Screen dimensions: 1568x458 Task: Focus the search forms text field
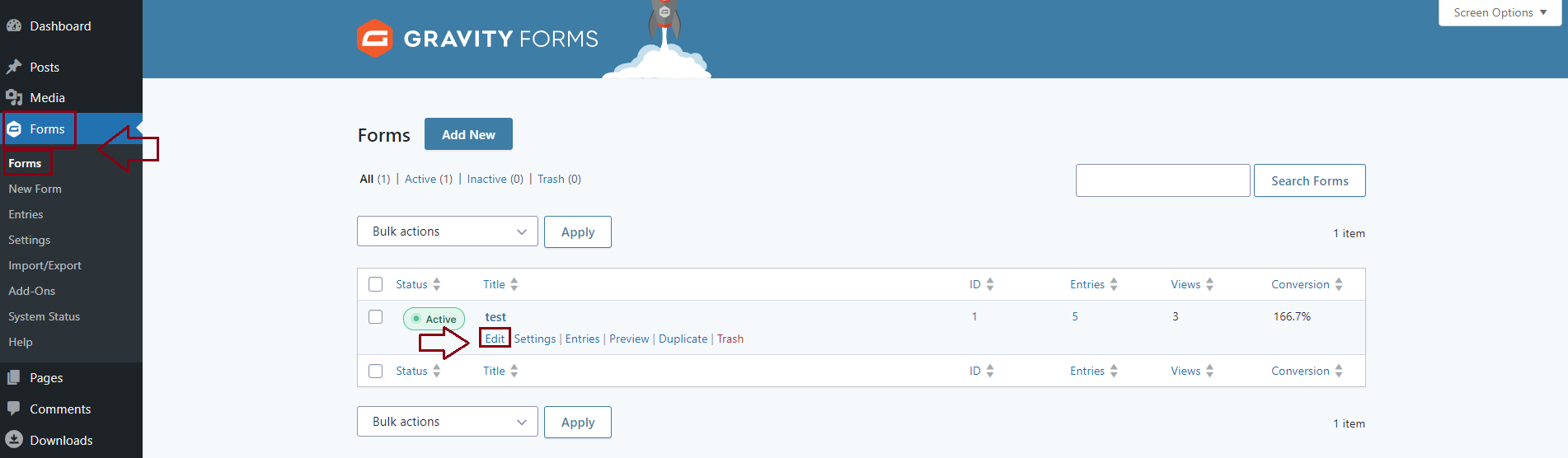click(1162, 180)
